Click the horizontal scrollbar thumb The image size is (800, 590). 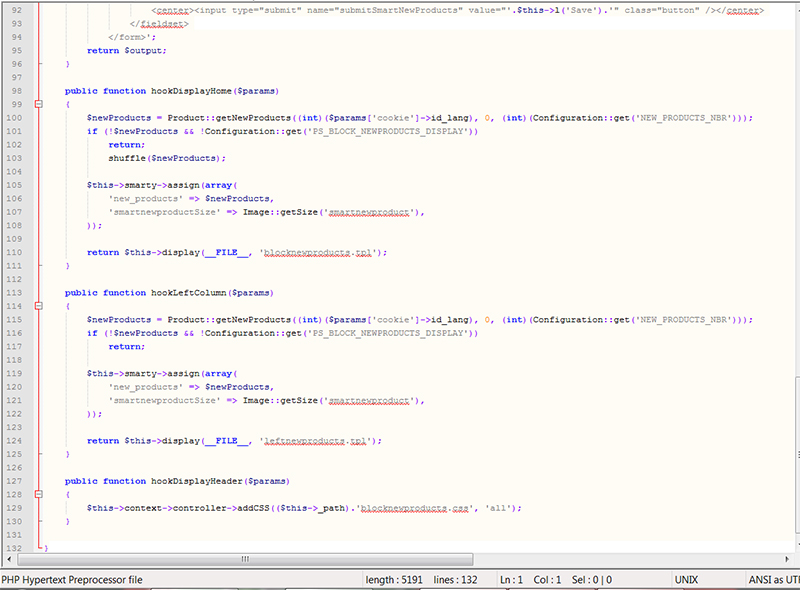[245, 559]
